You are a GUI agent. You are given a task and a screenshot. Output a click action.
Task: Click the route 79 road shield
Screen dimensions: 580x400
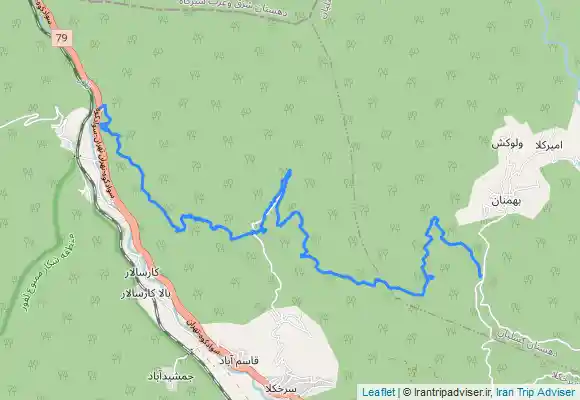coord(61,38)
